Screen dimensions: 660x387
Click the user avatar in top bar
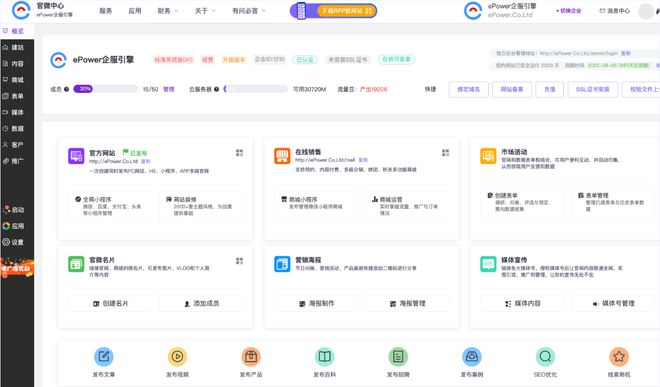[x=646, y=11]
